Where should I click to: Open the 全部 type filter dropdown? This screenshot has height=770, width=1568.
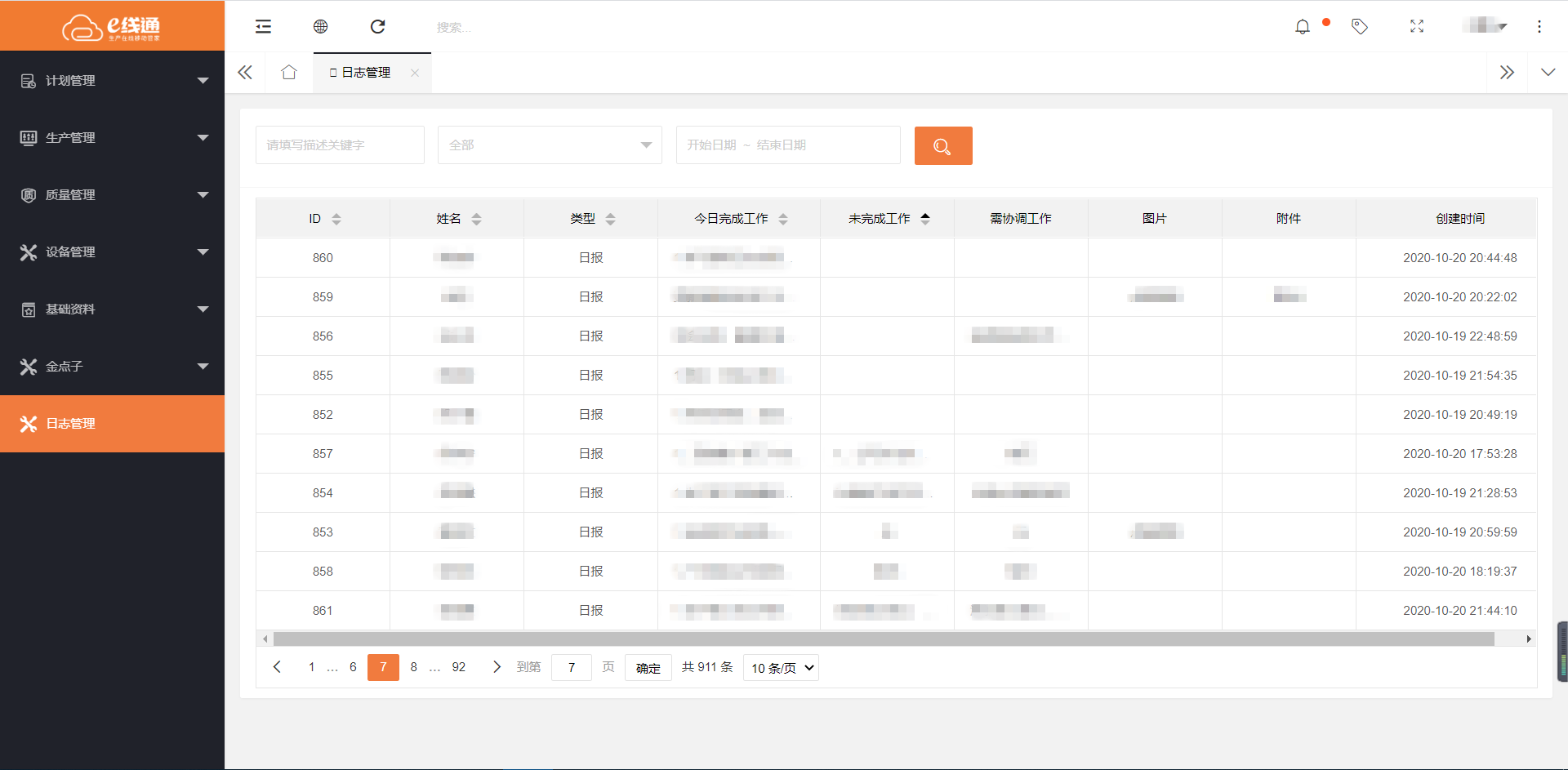pyautogui.click(x=550, y=145)
